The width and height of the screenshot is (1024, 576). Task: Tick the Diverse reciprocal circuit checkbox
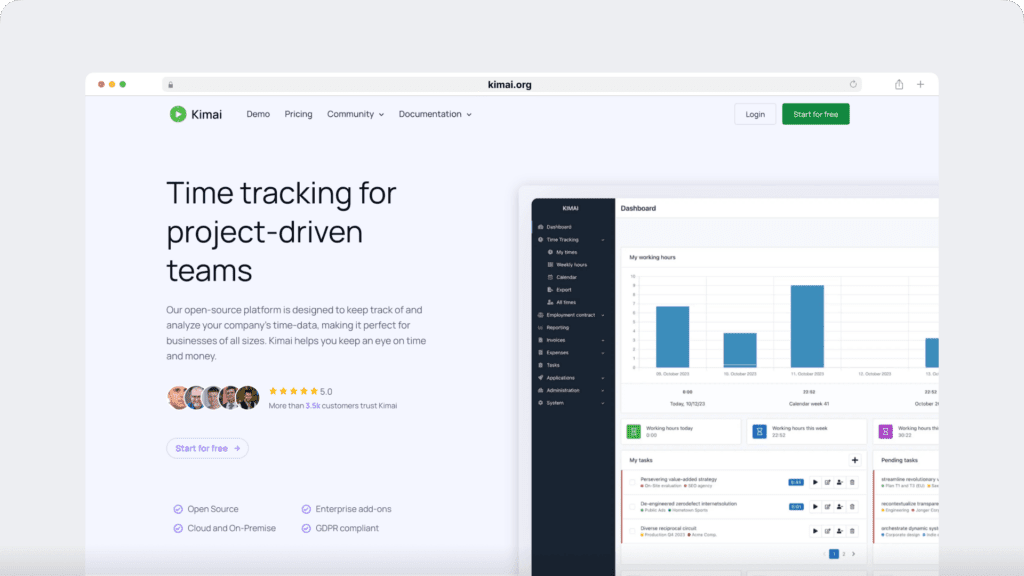(x=632, y=531)
